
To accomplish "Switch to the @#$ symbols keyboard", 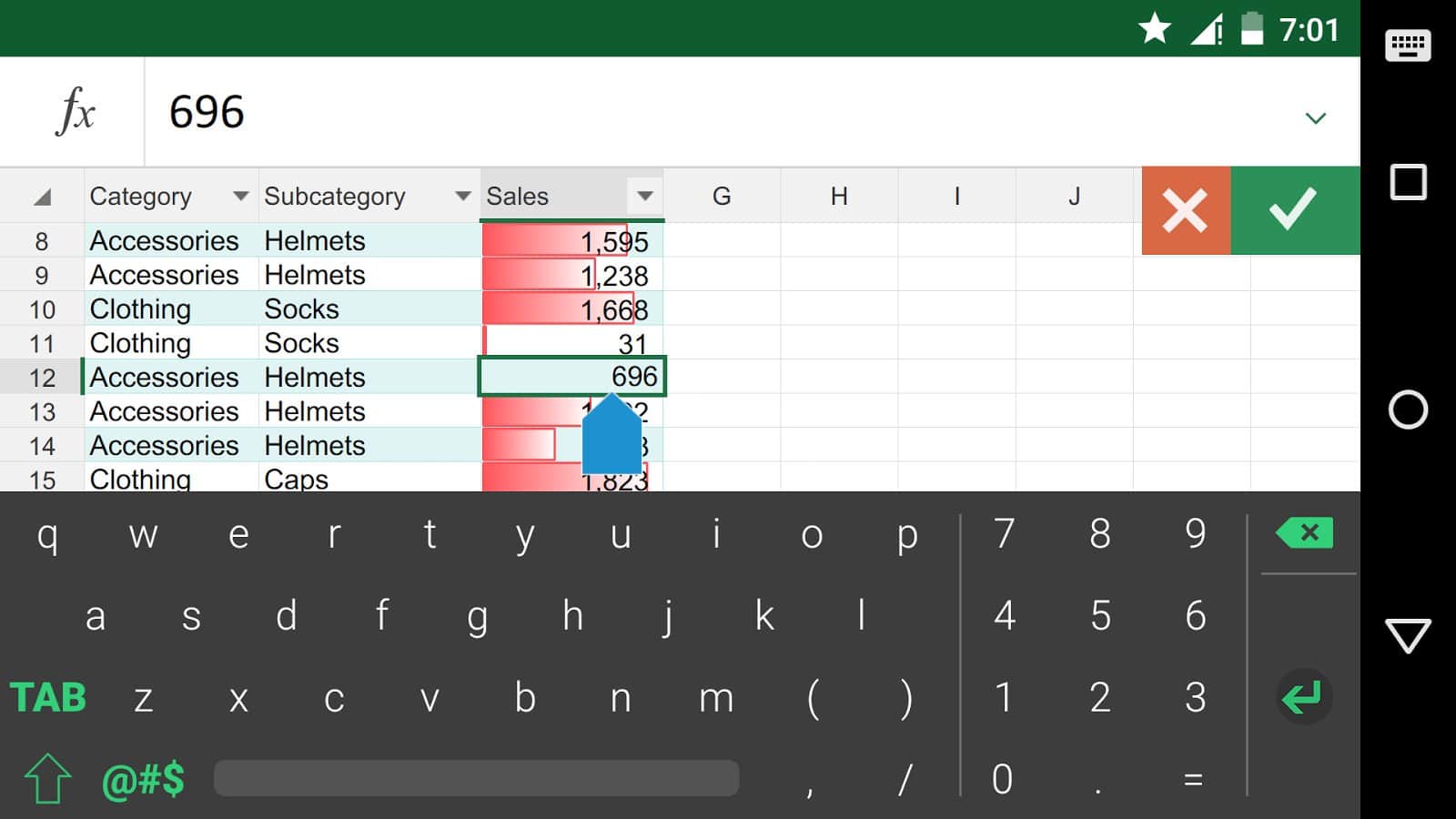I will [144, 780].
